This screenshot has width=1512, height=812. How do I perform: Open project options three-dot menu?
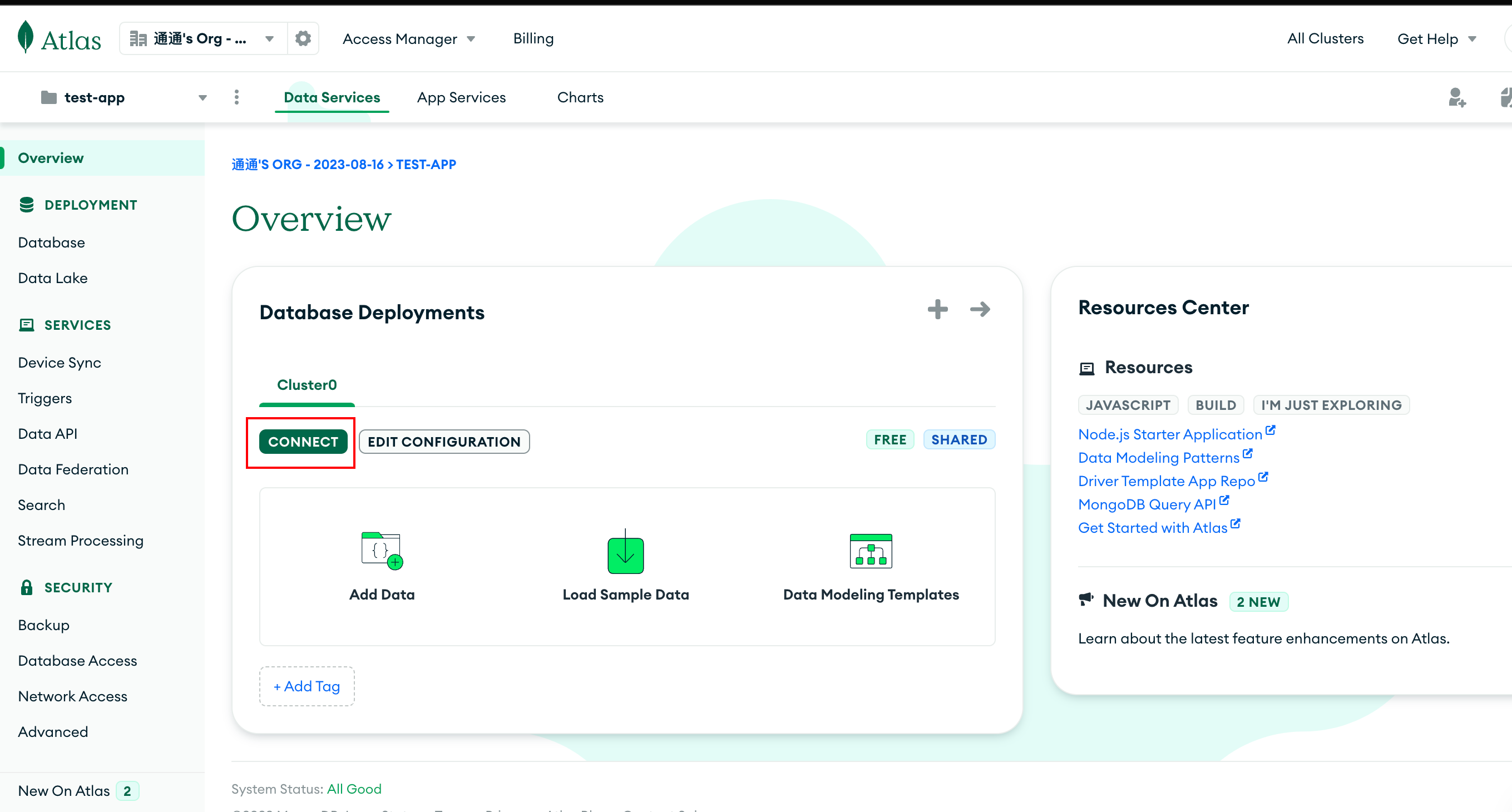[x=236, y=97]
